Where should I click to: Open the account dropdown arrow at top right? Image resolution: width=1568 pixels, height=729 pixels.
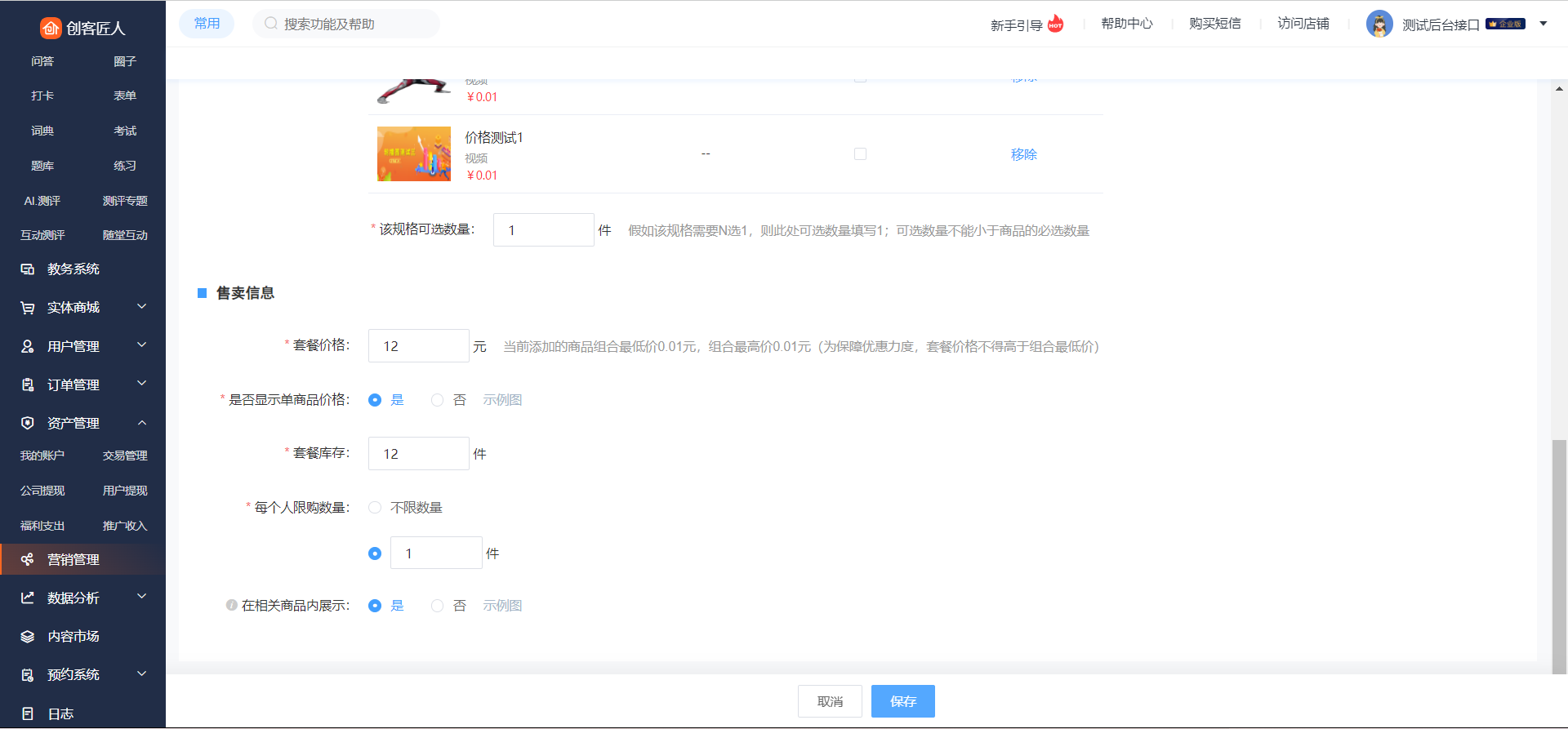coord(1543,24)
